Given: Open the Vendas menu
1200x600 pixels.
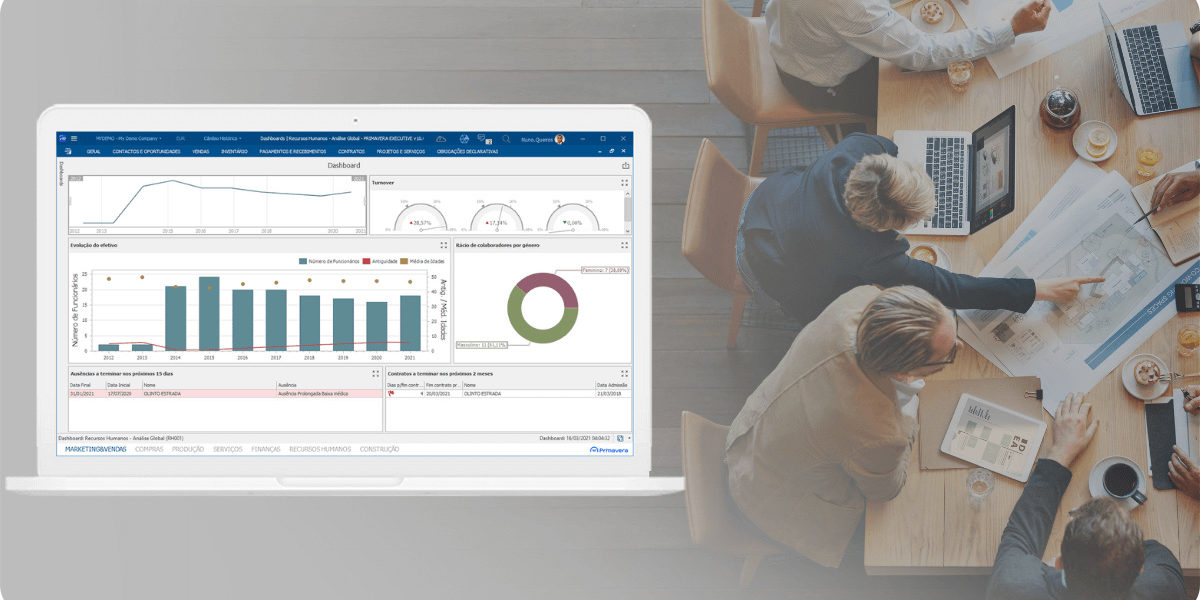Looking at the screenshot, I should point(200,151).
